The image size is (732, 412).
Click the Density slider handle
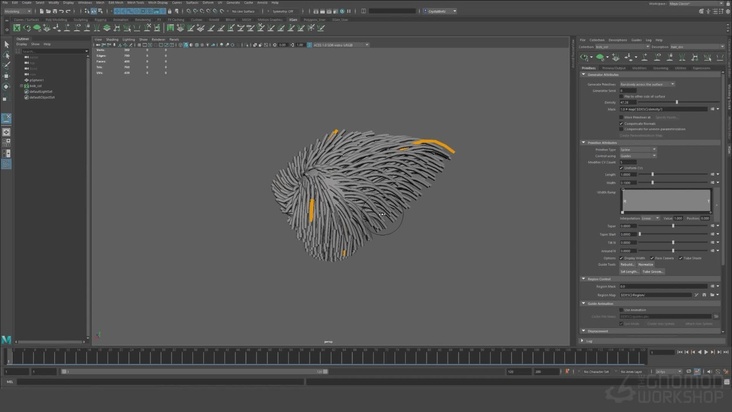[x=678, y=102]
